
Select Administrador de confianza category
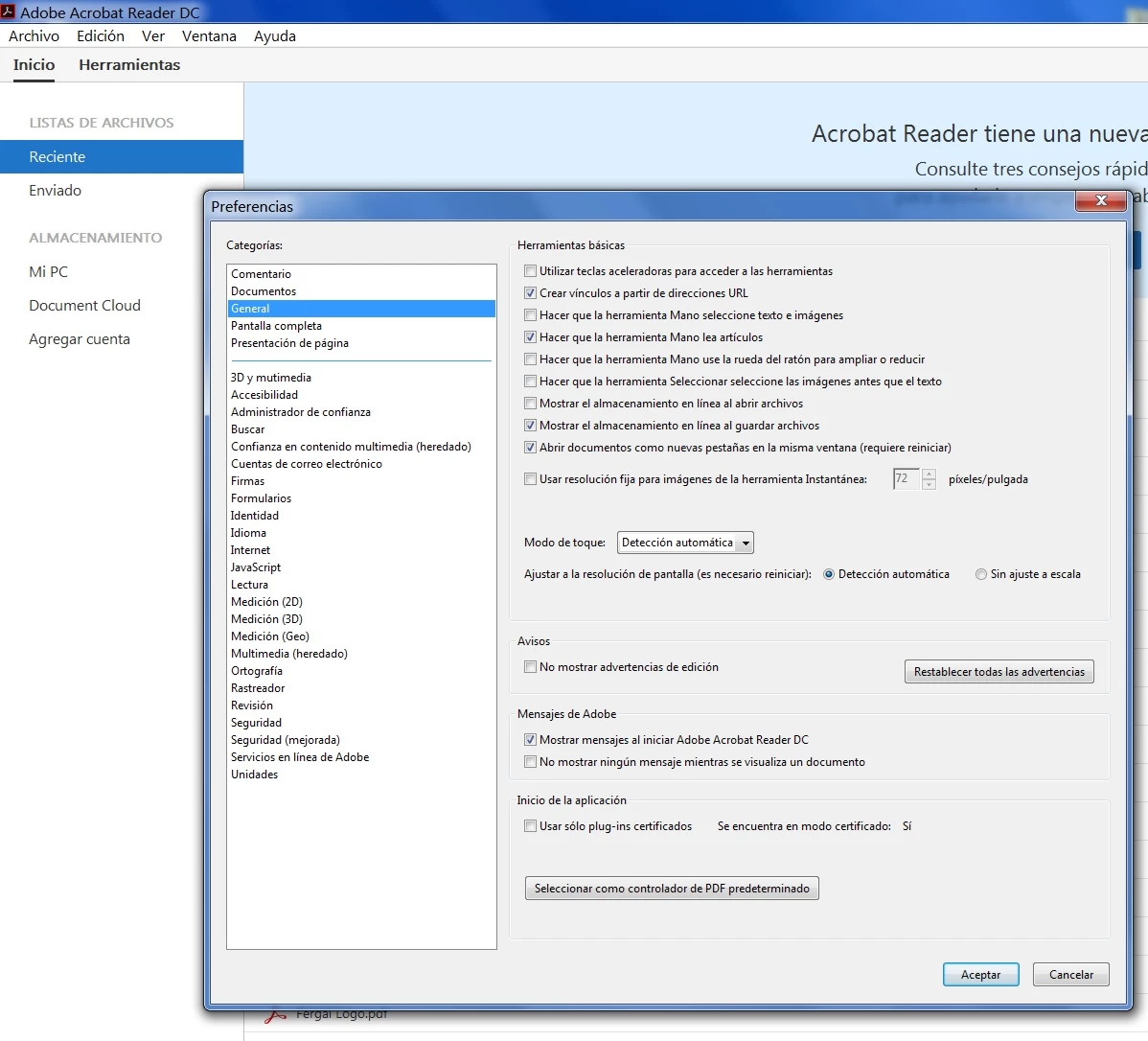coord(361,412)
